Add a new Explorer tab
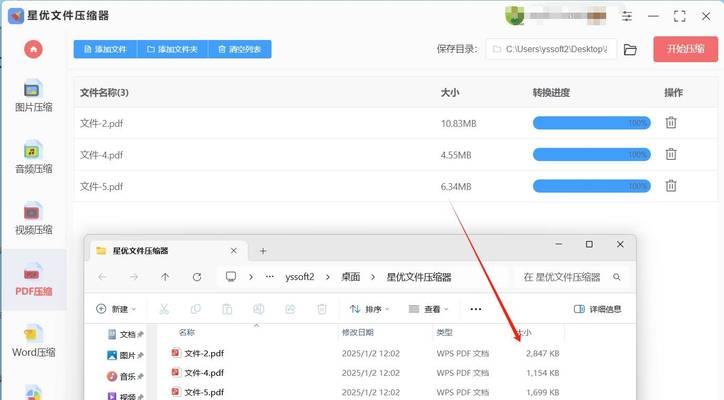The image size is (724, 400). [263, 251]
